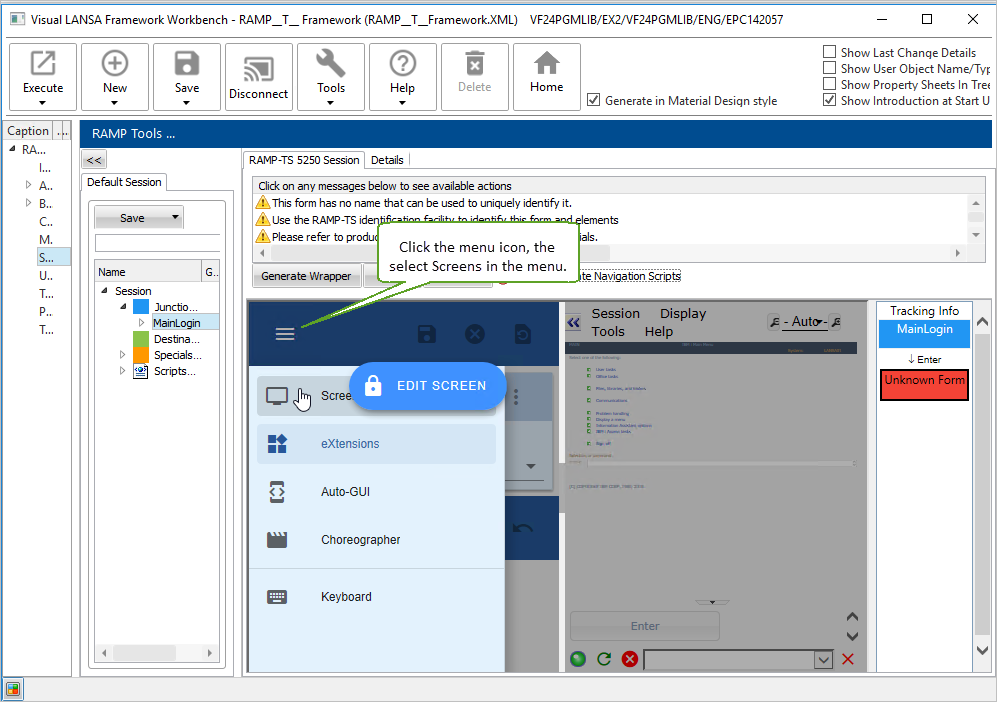This screenshot has height=702, width=997.
Task: Click the hamburger menu icon
Action: 285,334
